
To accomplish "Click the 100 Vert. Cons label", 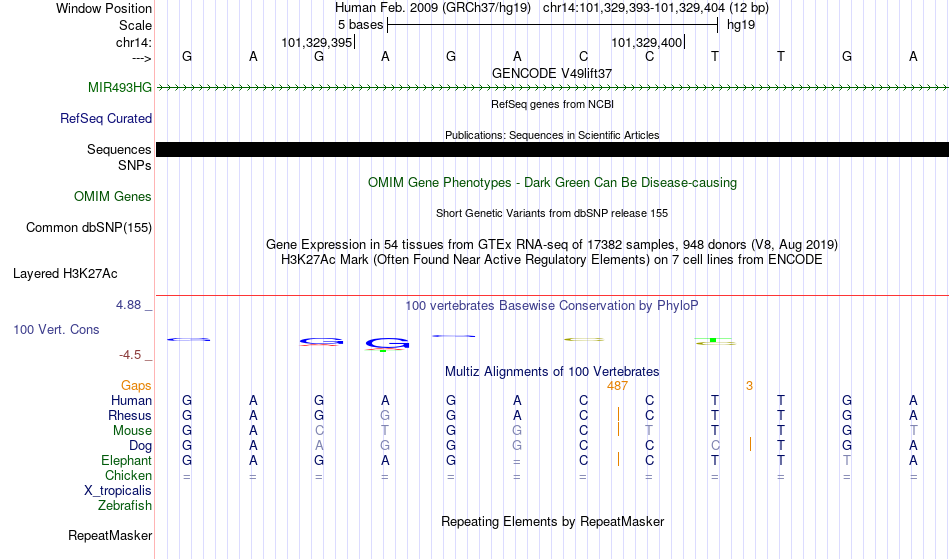I will pos(56,329).
